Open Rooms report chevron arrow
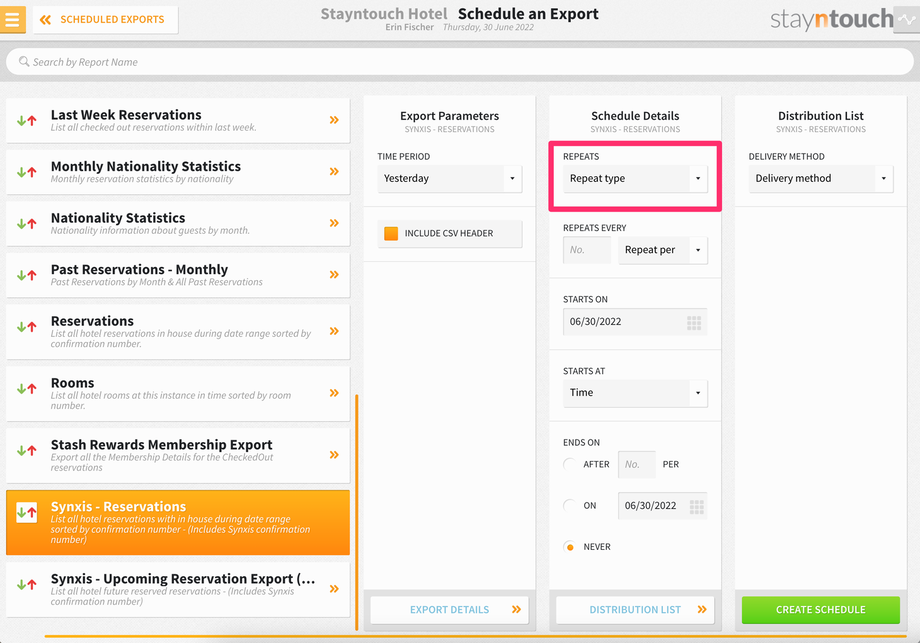 [x=334, y=392]
